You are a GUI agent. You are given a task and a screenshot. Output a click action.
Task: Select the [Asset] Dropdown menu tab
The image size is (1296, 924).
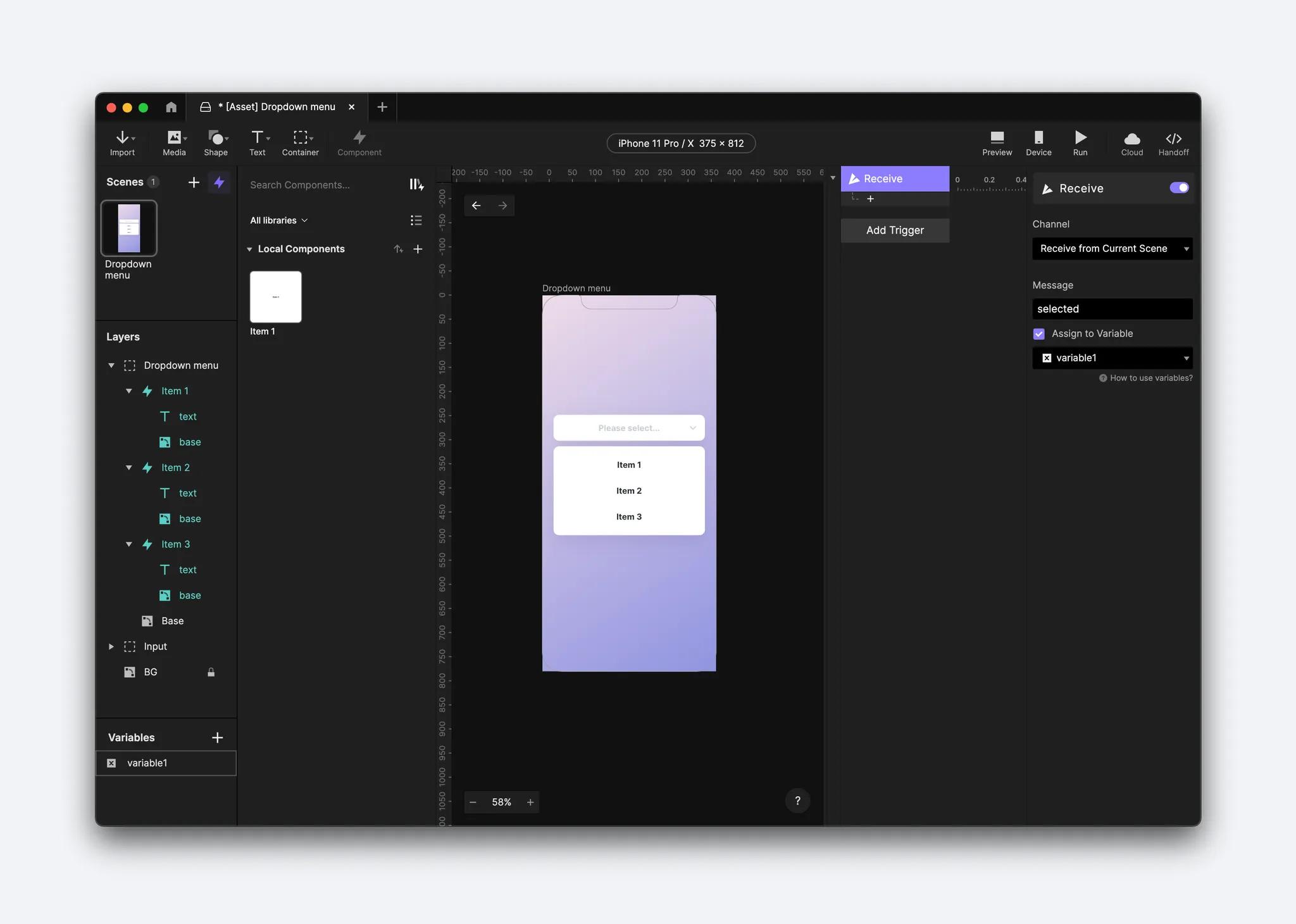277,107
